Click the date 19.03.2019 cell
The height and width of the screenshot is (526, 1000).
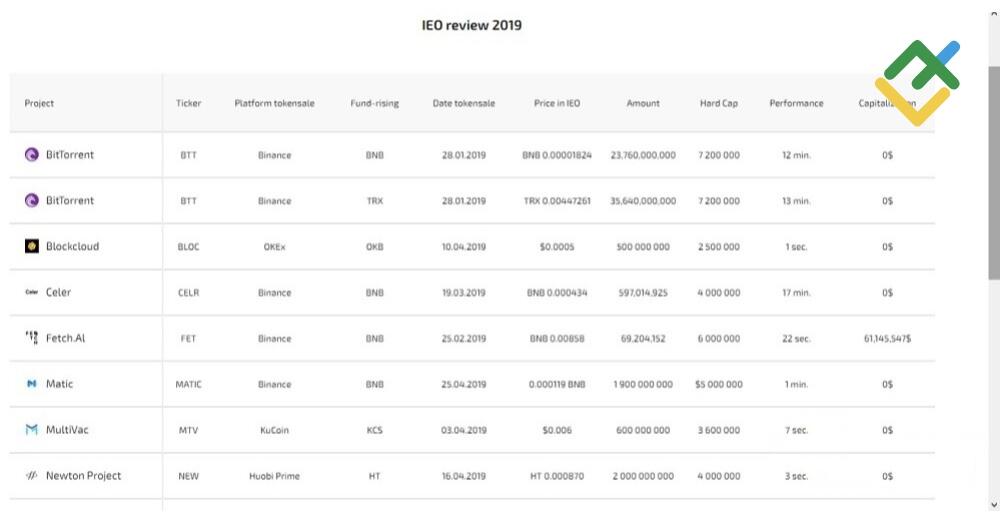point(464,293)
